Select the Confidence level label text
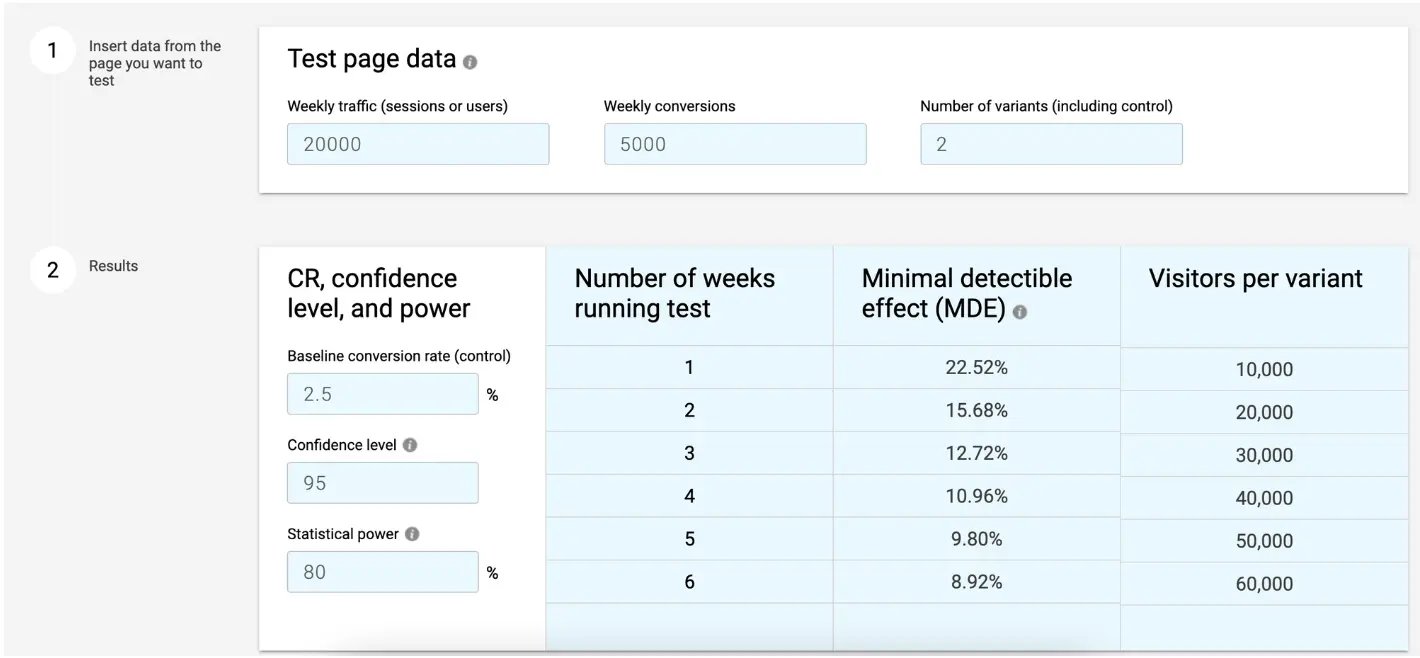This screenshot has width=1420, height=658. (x=342, y=445)
